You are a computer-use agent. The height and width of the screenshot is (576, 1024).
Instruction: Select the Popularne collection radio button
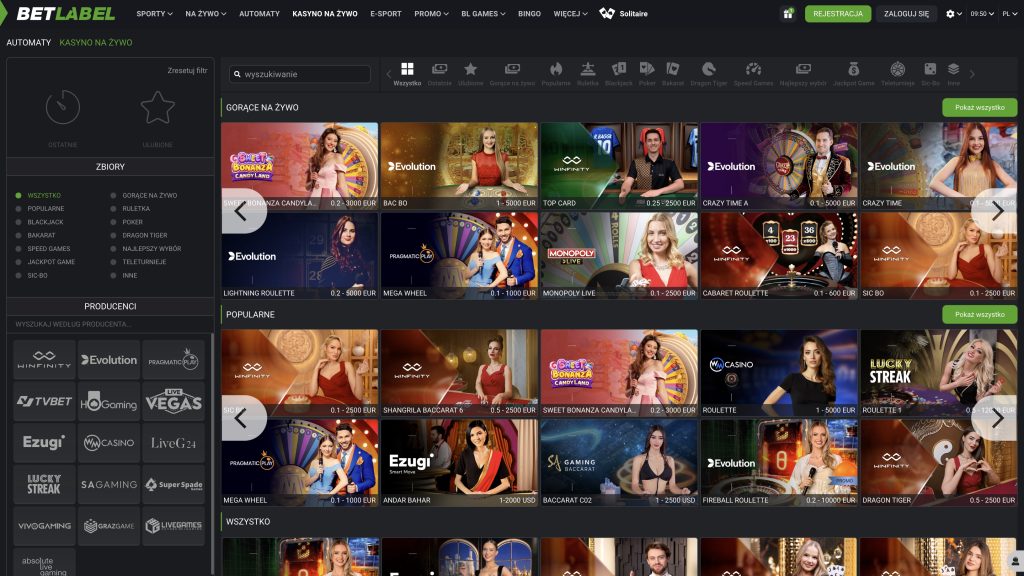coord(18,209)
